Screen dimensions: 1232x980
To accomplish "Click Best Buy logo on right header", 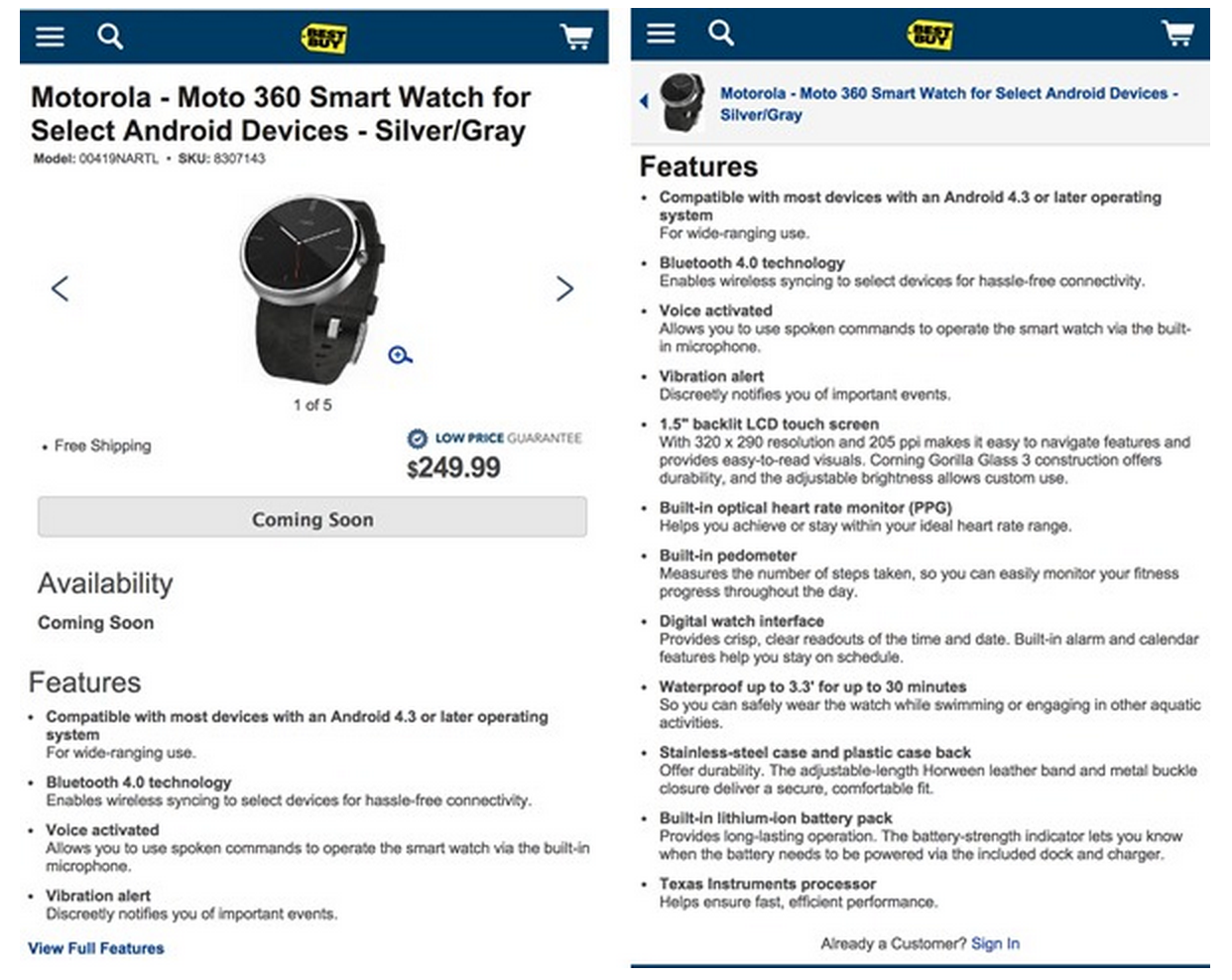I will pos(929,36).
